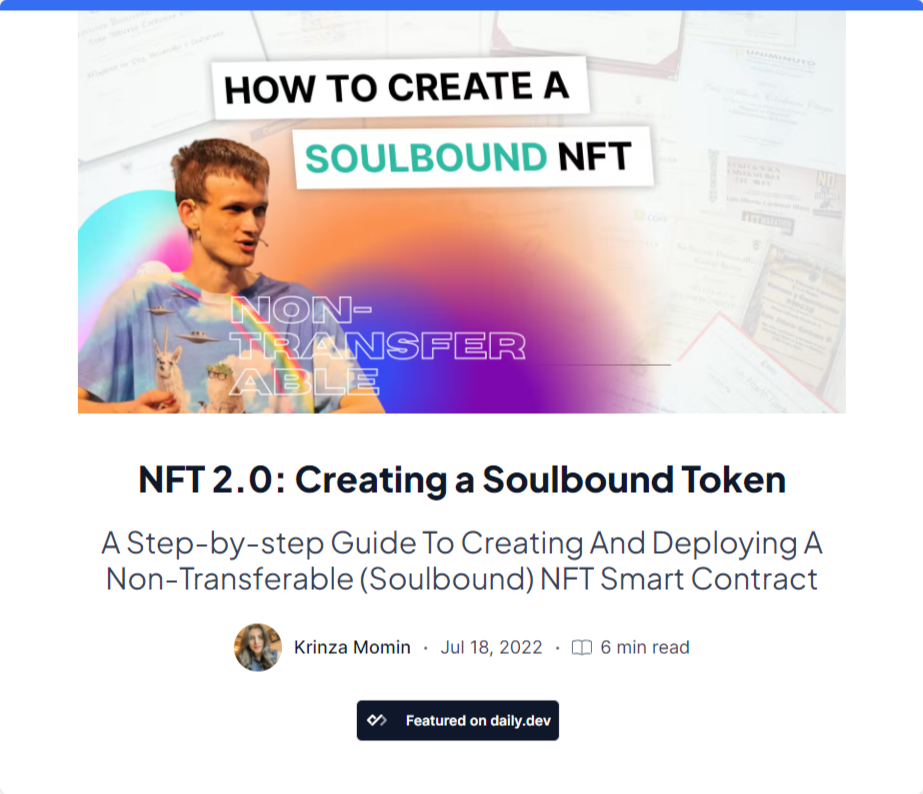Click the "Jul 18, 2022" publish date
Viewport: 923px width, 794px height.
click(491, 647)
